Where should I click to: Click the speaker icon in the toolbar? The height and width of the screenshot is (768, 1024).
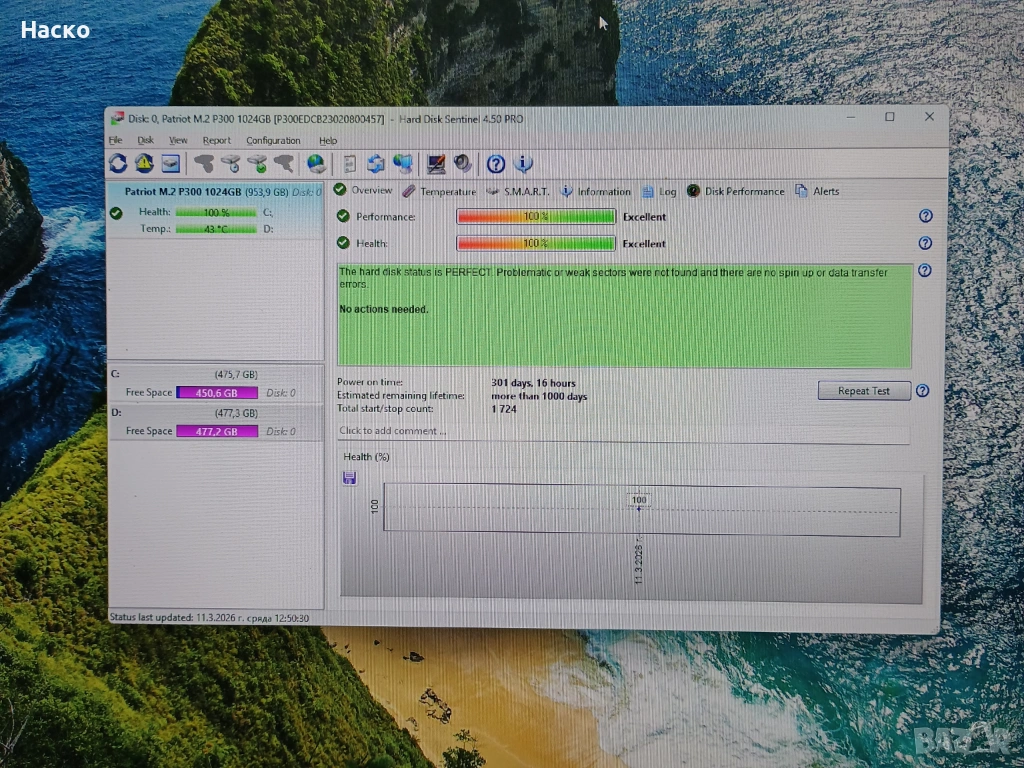click(463, 163)
